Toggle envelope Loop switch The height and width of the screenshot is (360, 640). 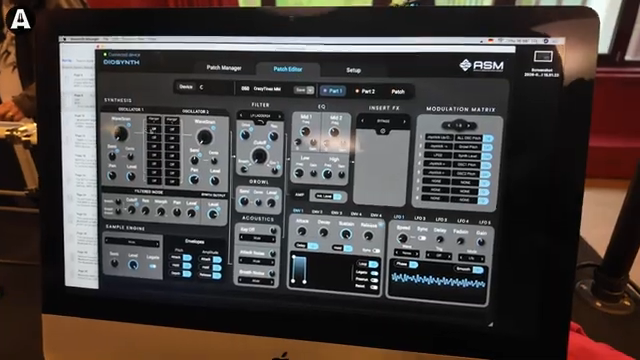click(x=373, y=264)
